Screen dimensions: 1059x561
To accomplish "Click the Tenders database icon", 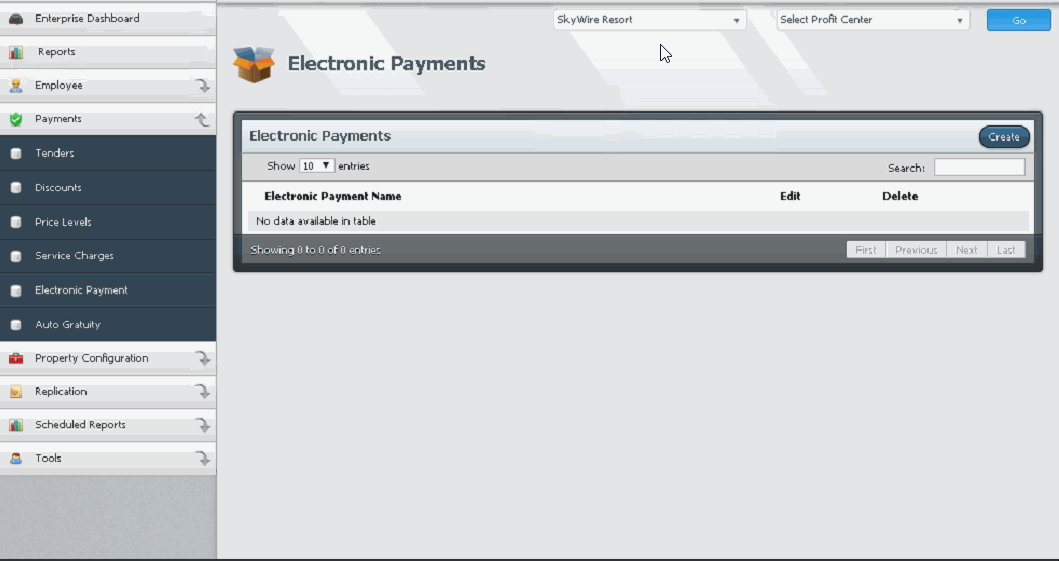I will tap(16, 153).
